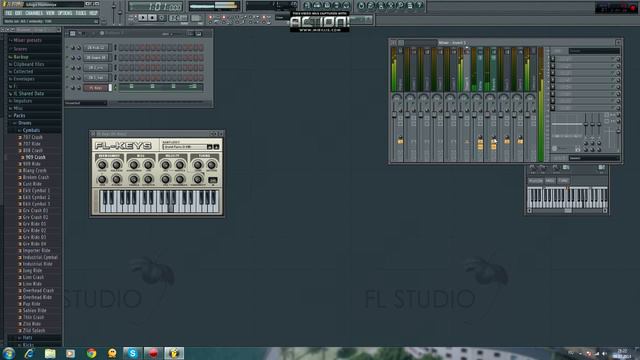
Task: Select the Industrial Cymbal sample
Action: tap(40, 258)
